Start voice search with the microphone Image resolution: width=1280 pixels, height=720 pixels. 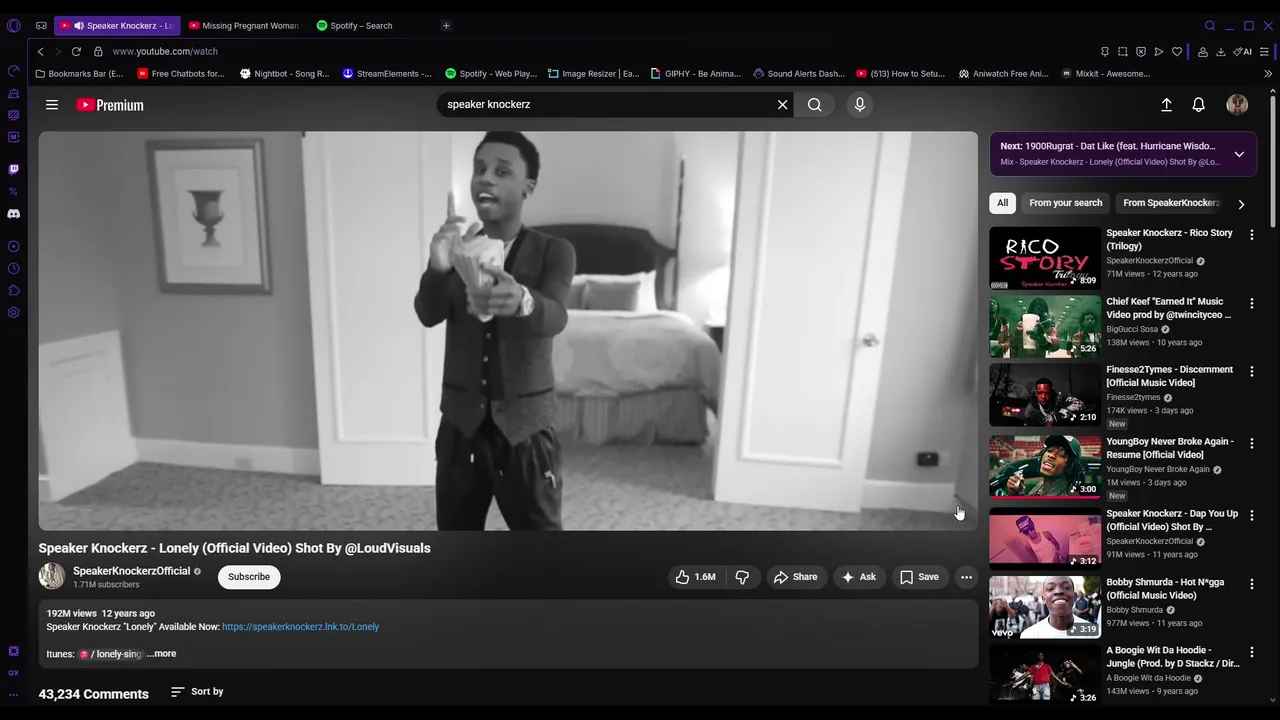pos(859,104)
